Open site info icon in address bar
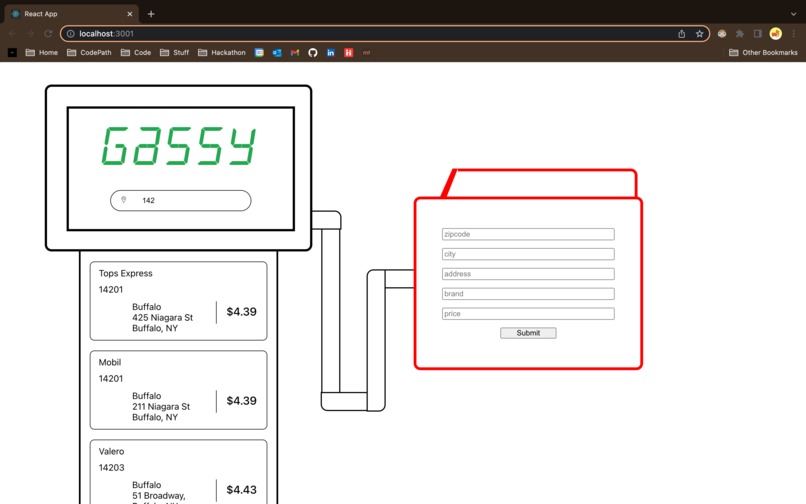Viewport: 806px width, 504px height. point(70,33)
